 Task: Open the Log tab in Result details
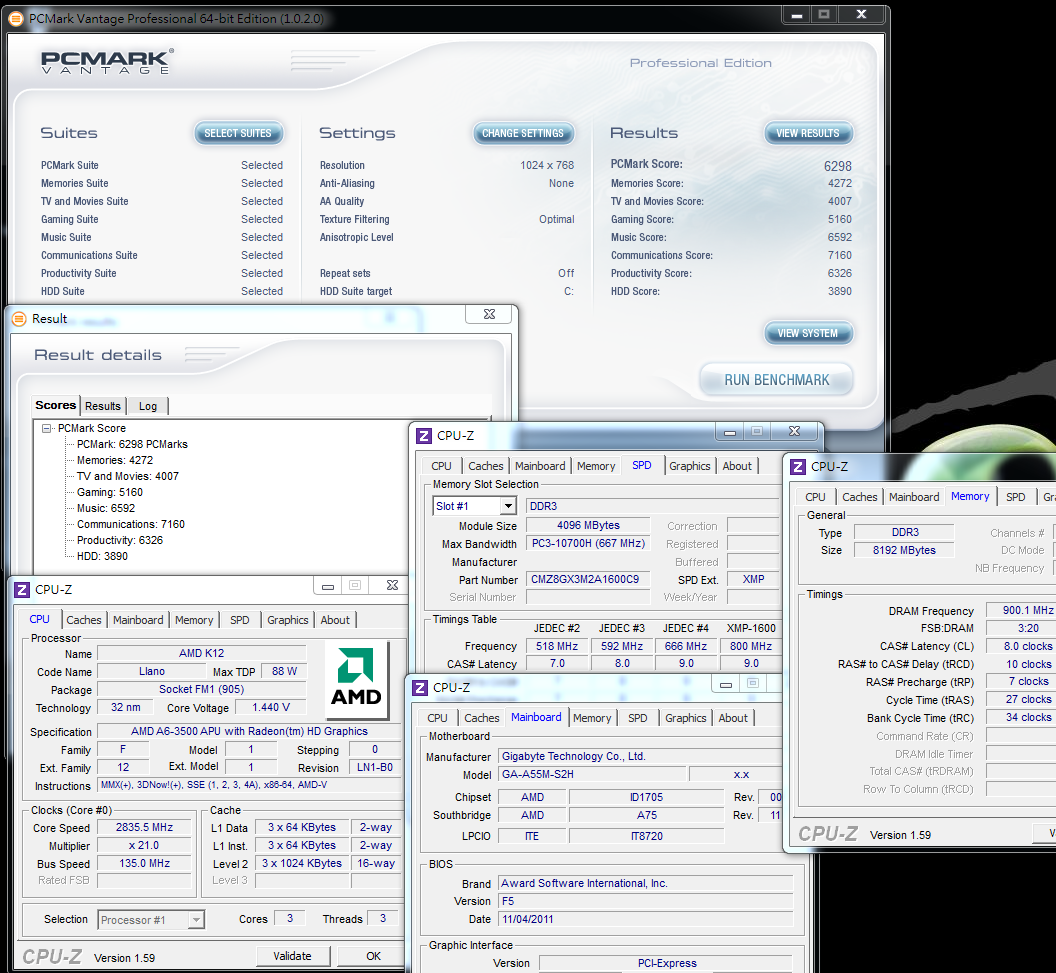point(147,406)
